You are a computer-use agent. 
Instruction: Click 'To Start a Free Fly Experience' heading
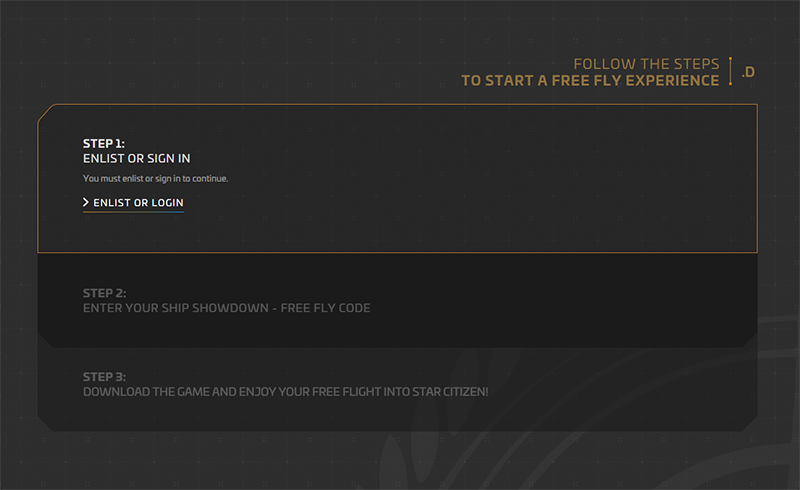click(x=590, y=81)
